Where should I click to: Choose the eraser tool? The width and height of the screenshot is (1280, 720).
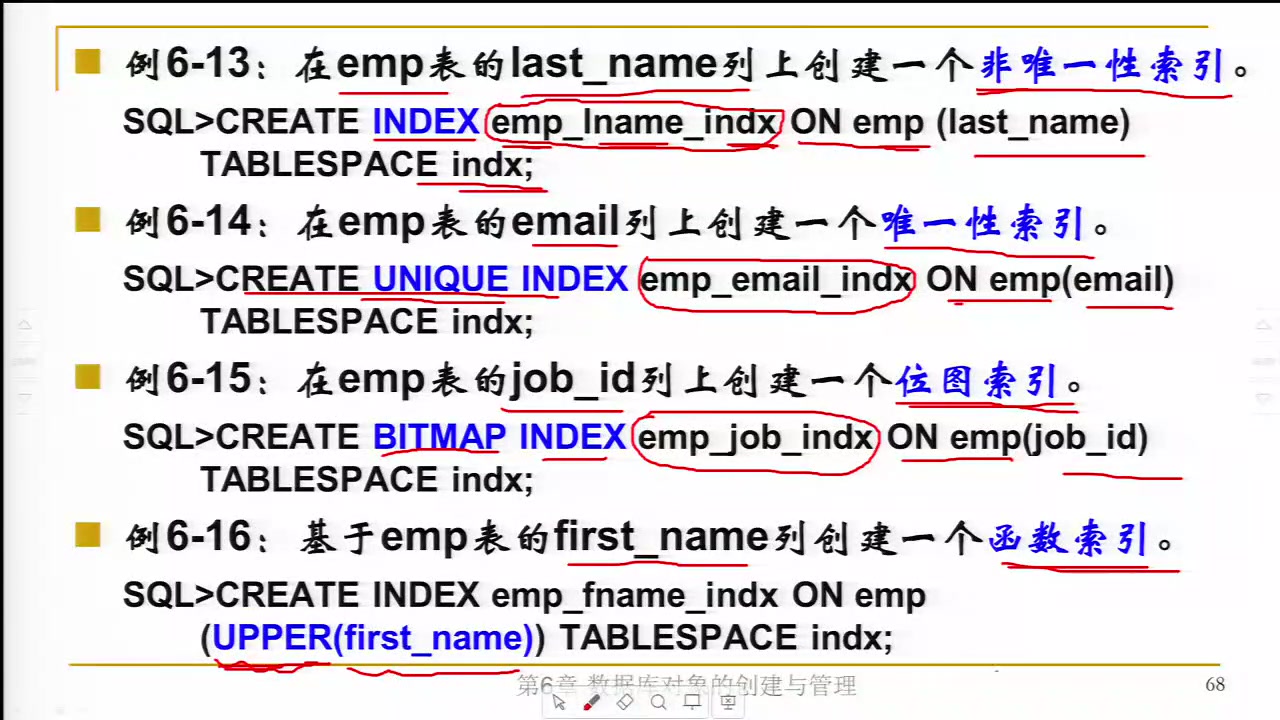pyautogui.click(x=625, y=703)
